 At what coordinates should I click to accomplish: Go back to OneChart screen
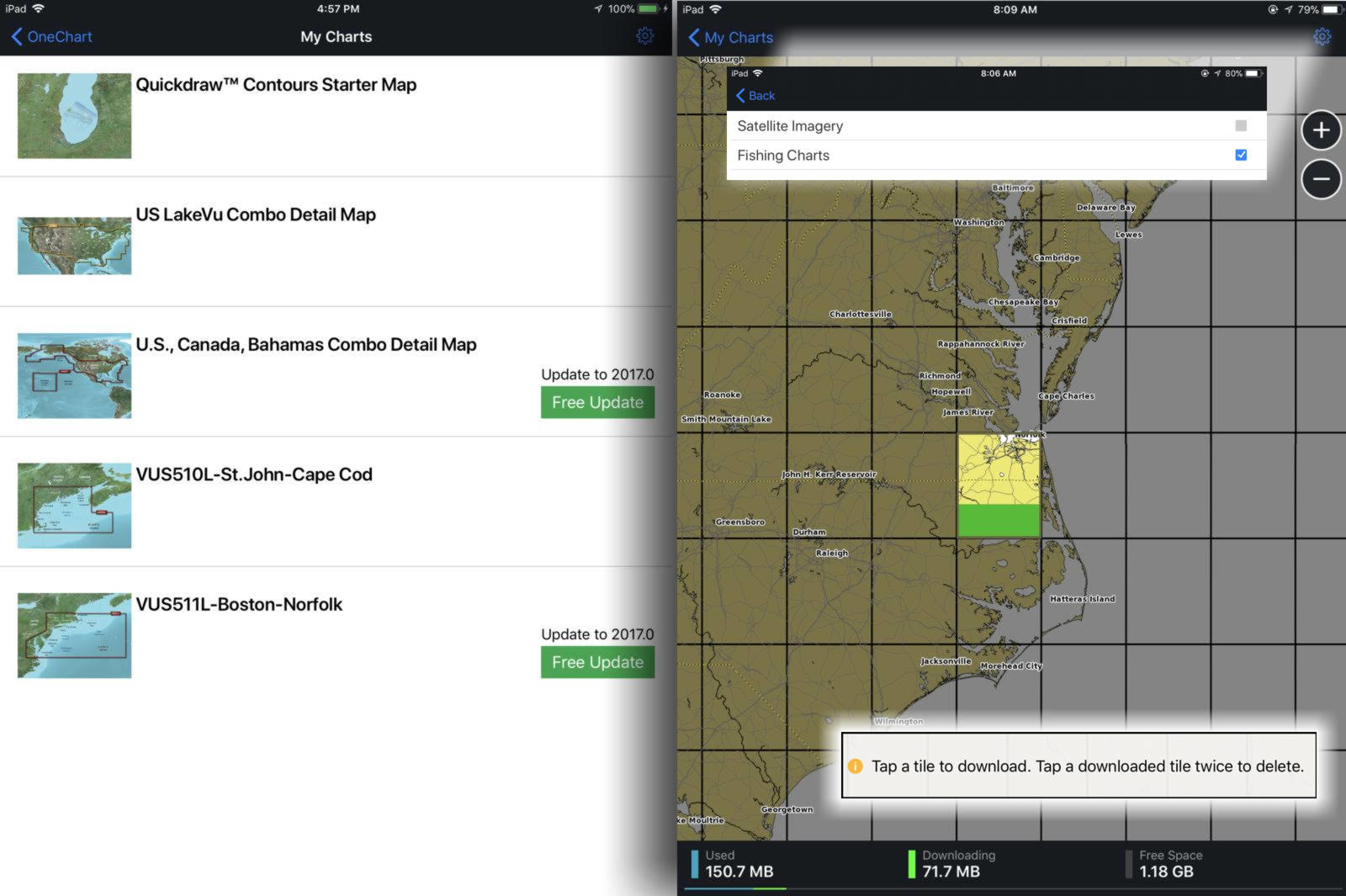tap(51, 36)
